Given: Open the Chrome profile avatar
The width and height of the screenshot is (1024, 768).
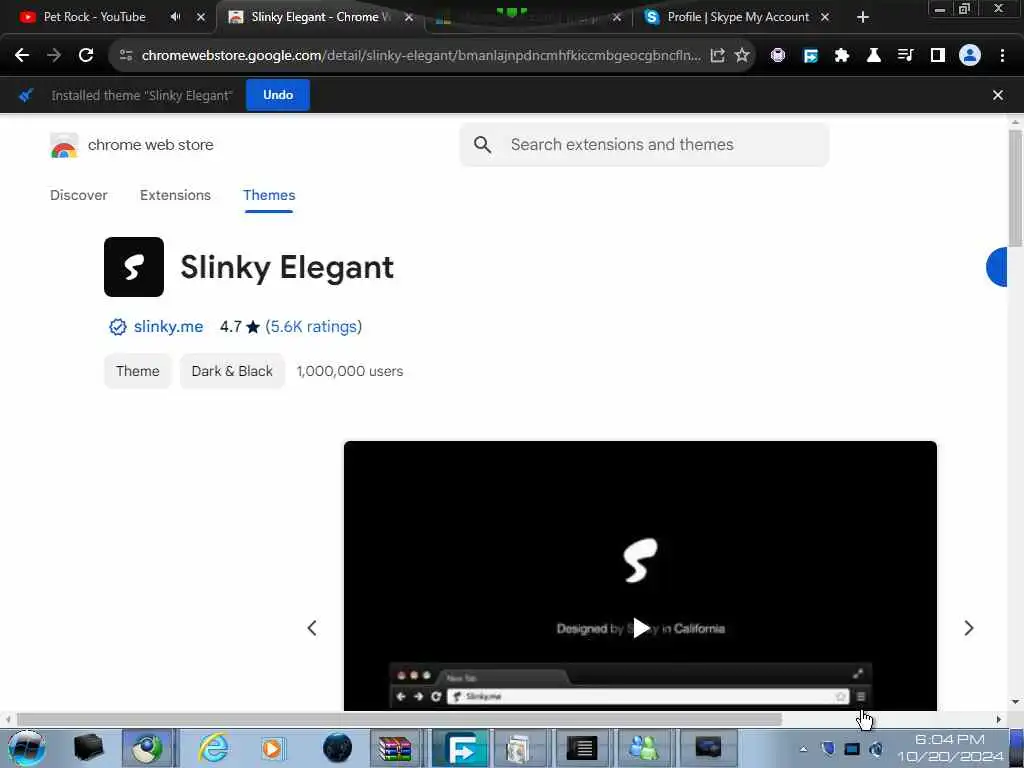Looking at the screenshot, I should [970, 56].
